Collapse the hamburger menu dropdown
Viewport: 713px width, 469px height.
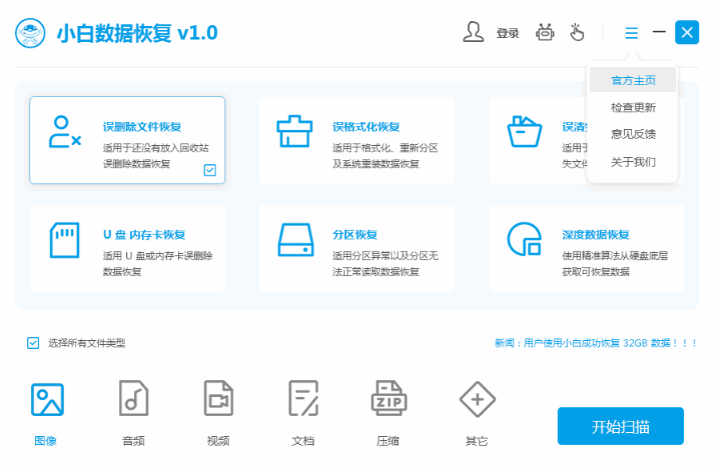click(631, 33)
